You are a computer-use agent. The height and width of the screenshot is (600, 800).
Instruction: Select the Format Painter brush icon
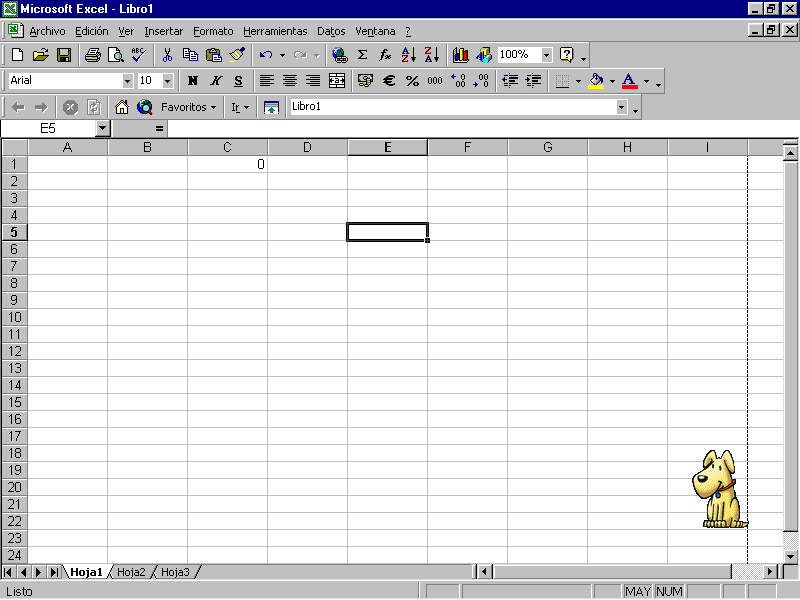237,55
